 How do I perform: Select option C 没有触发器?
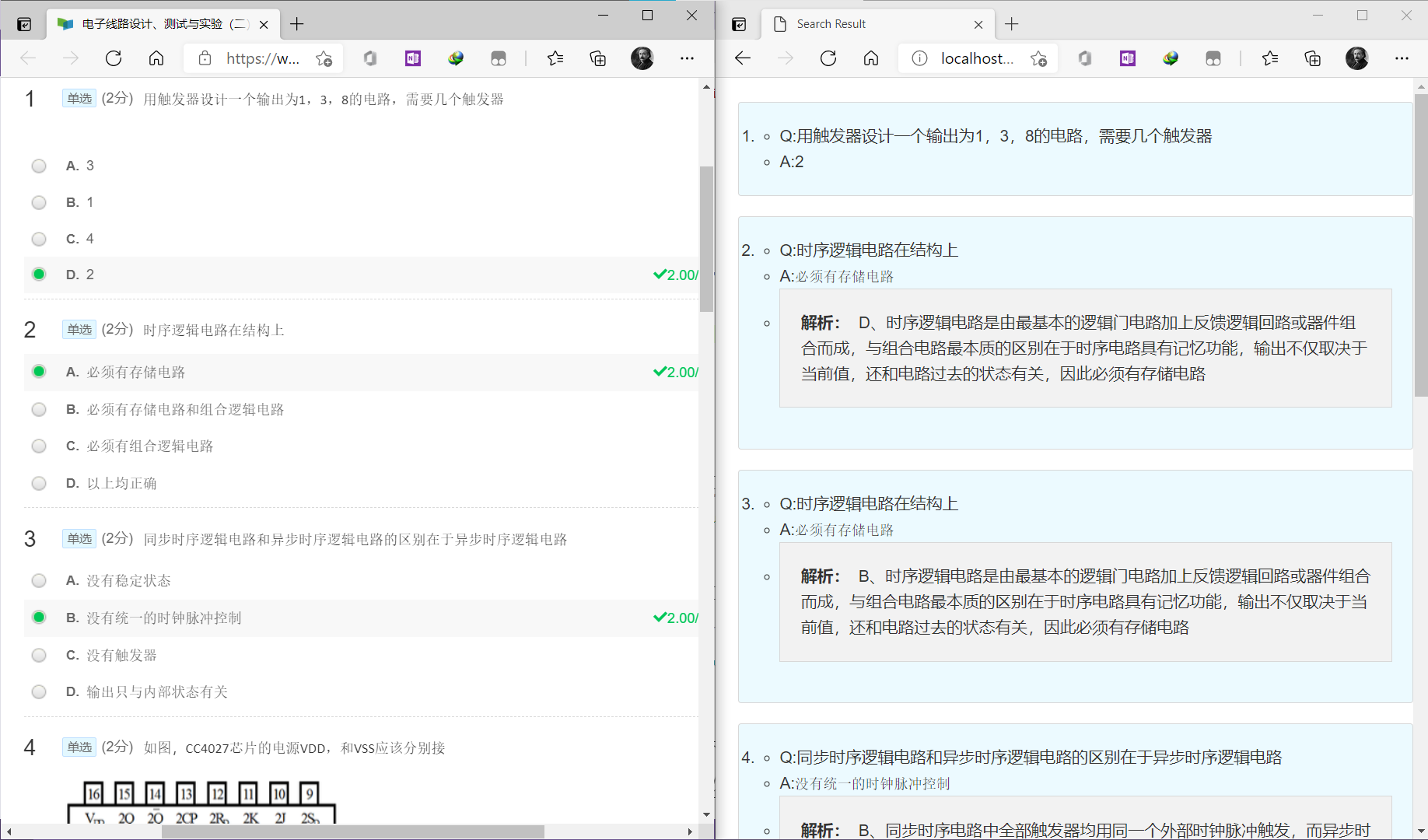tap(39, 655)
